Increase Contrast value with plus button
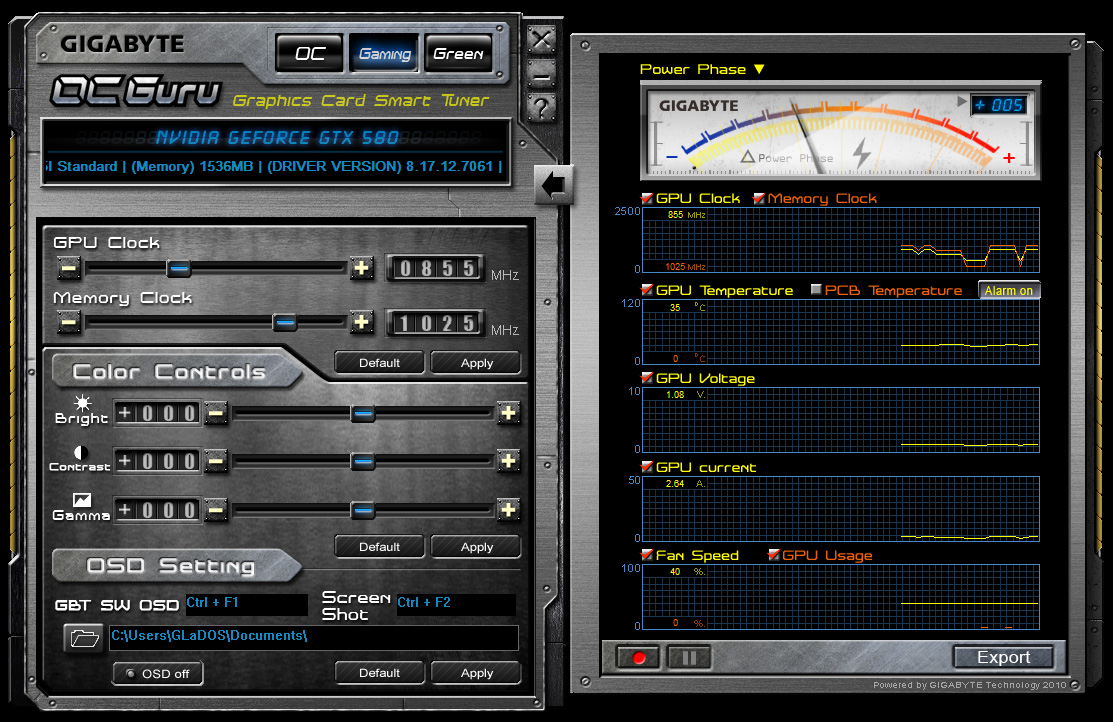1113x722 pixels. [508, 461]
